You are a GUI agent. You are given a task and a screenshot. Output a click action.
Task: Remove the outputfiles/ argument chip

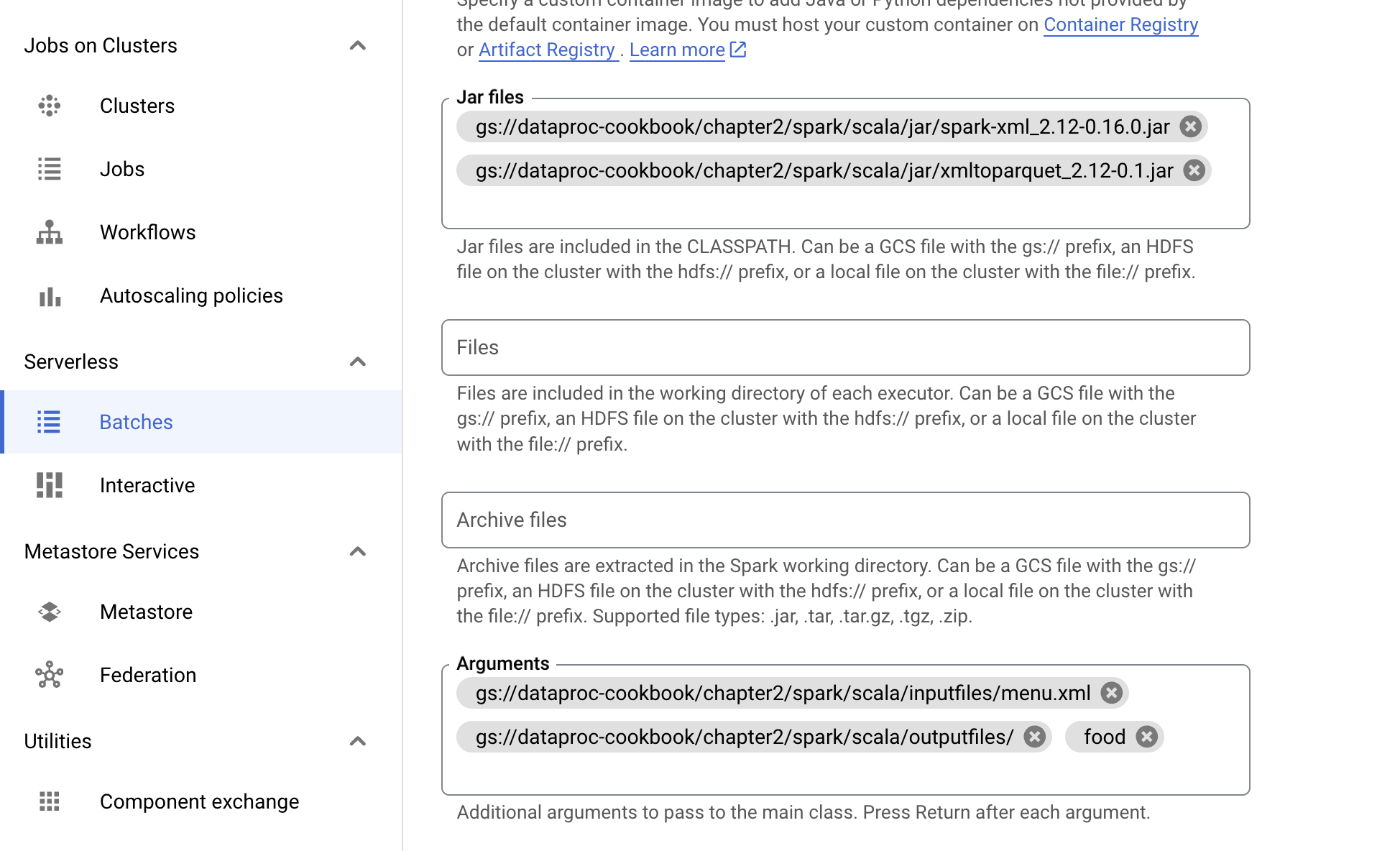click(x=1035, y=737)
